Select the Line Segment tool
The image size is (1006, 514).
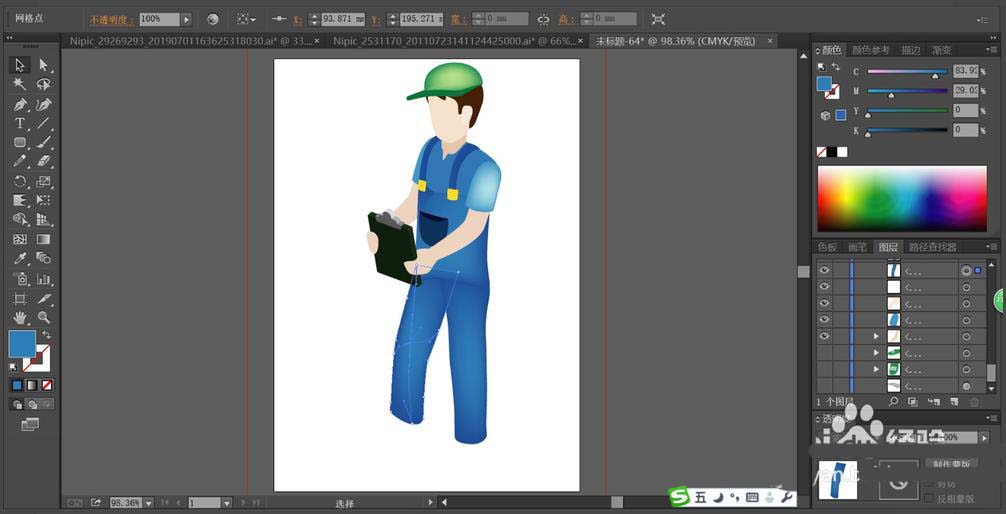43,123
